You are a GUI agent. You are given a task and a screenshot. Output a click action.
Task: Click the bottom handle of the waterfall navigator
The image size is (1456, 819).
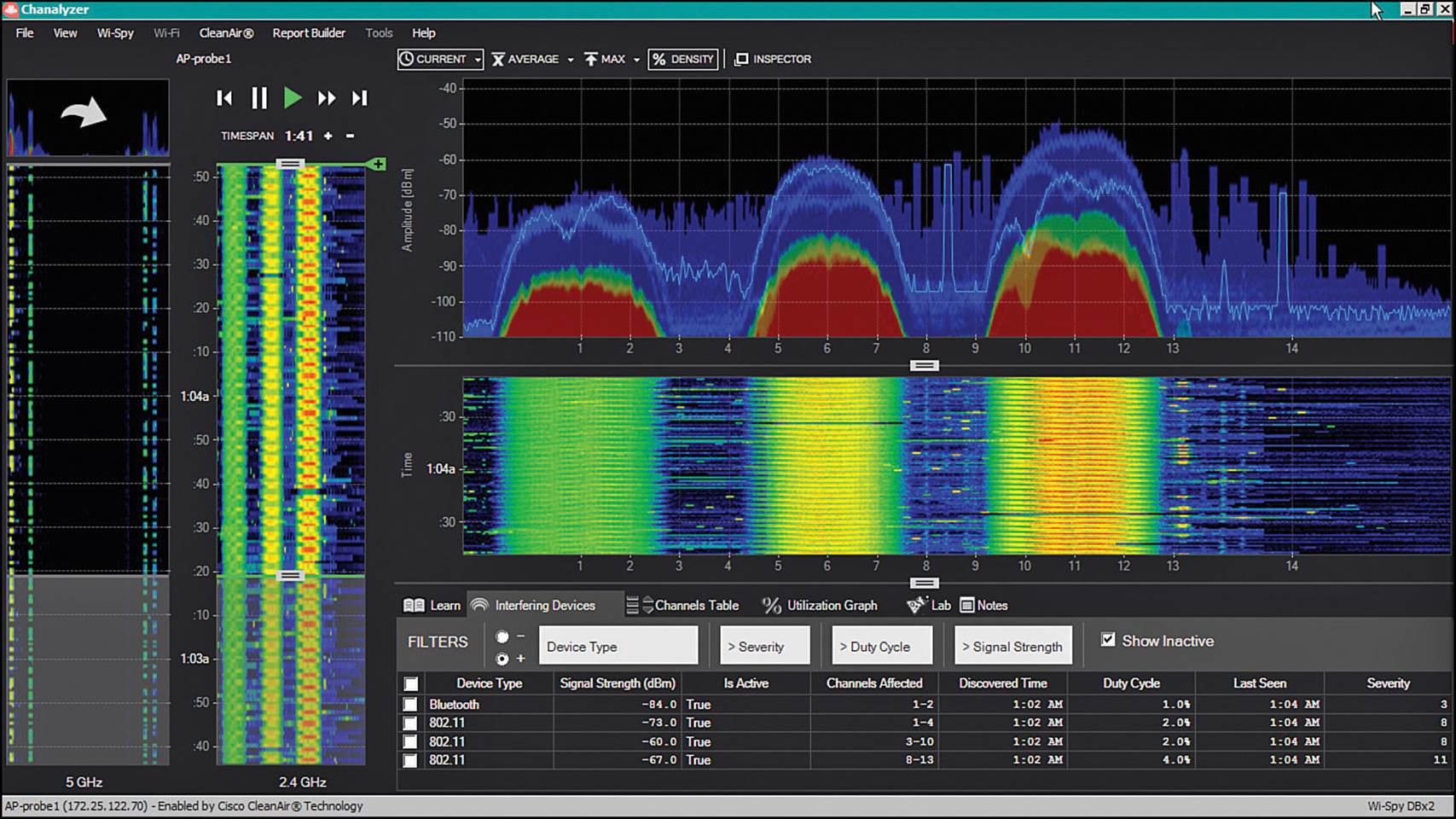pyautogui.click(x=290, y=576)
